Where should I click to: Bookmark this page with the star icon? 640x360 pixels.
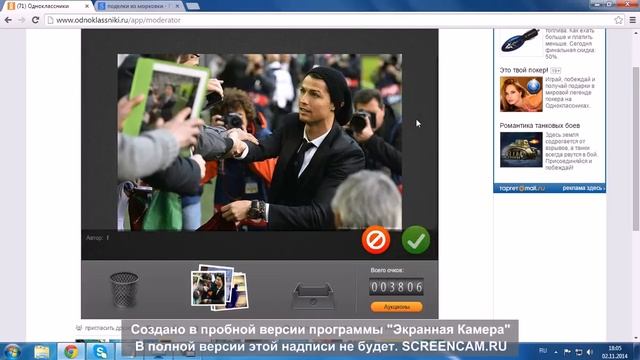(618, 20)
